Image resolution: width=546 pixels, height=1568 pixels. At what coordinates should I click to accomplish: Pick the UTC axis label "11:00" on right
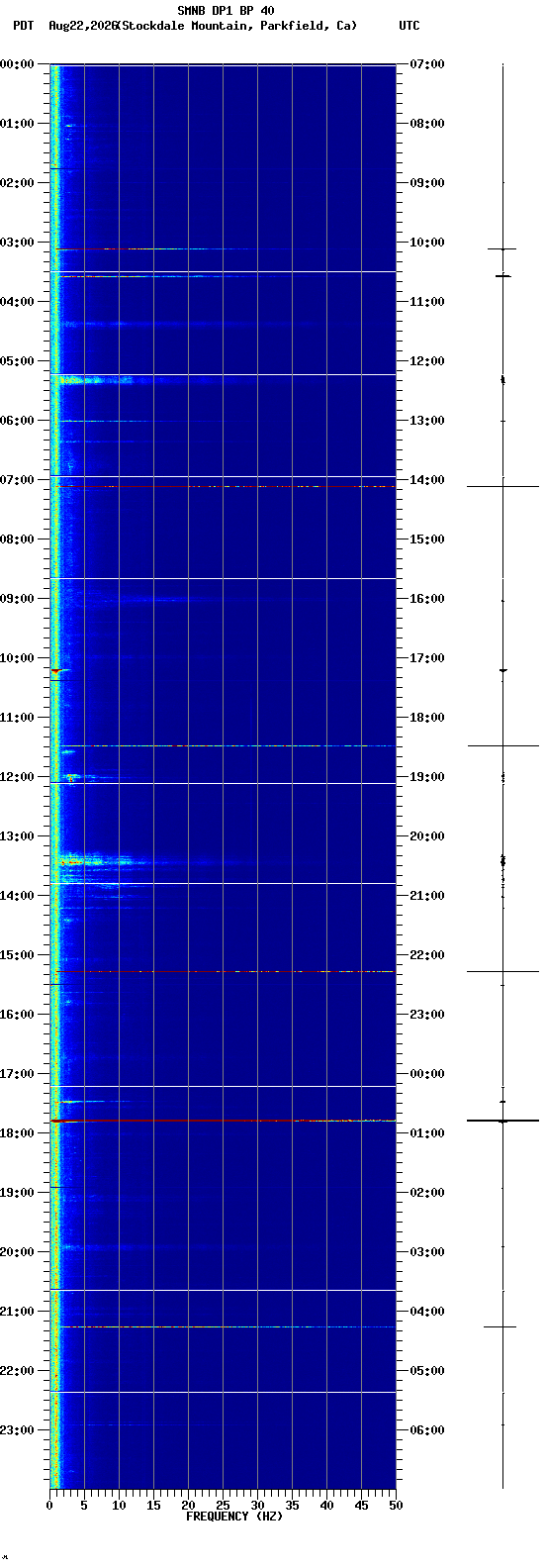426,302
